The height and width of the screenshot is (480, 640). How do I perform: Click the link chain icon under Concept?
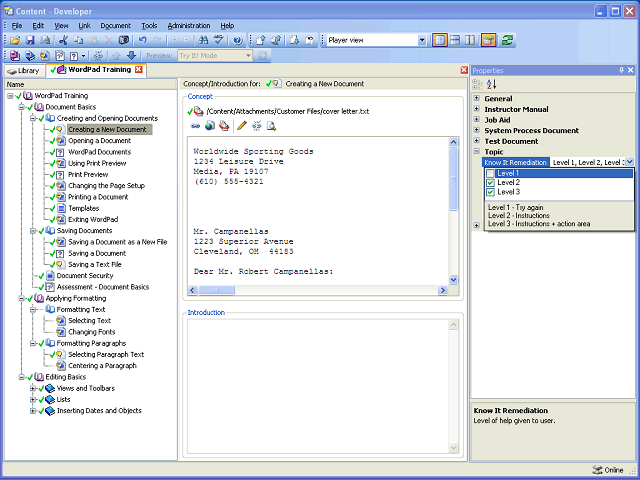pyautogui.click(x=195, y=126)
